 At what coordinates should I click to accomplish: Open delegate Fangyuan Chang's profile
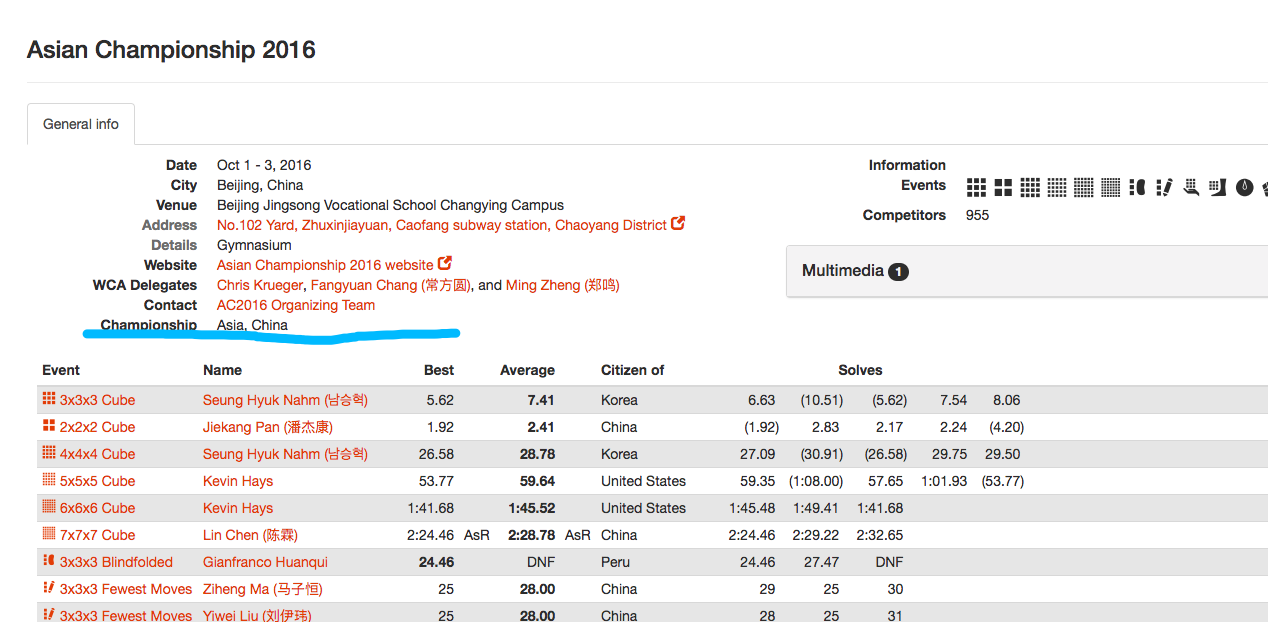(x=391, y=285)
